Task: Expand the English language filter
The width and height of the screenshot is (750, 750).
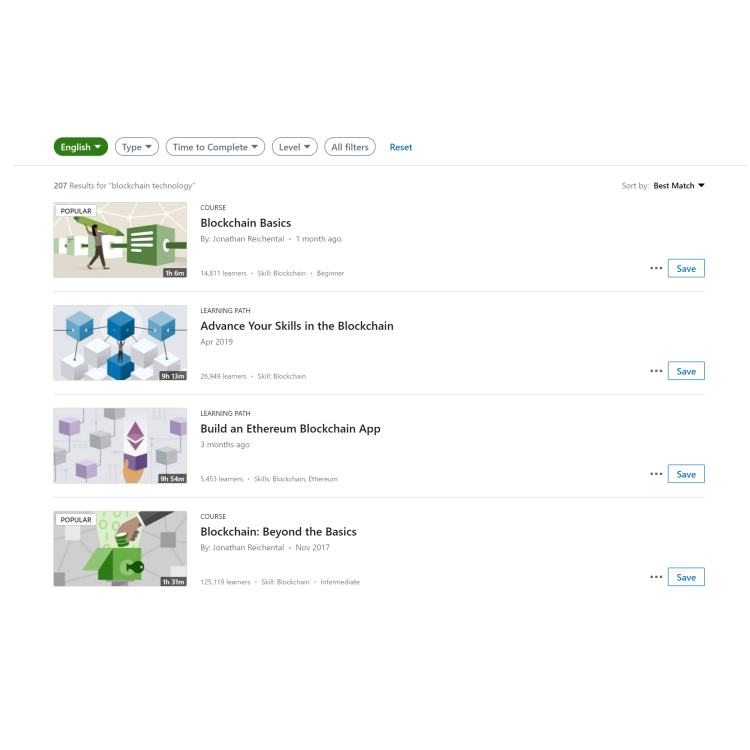Action: tap(81, 147)
